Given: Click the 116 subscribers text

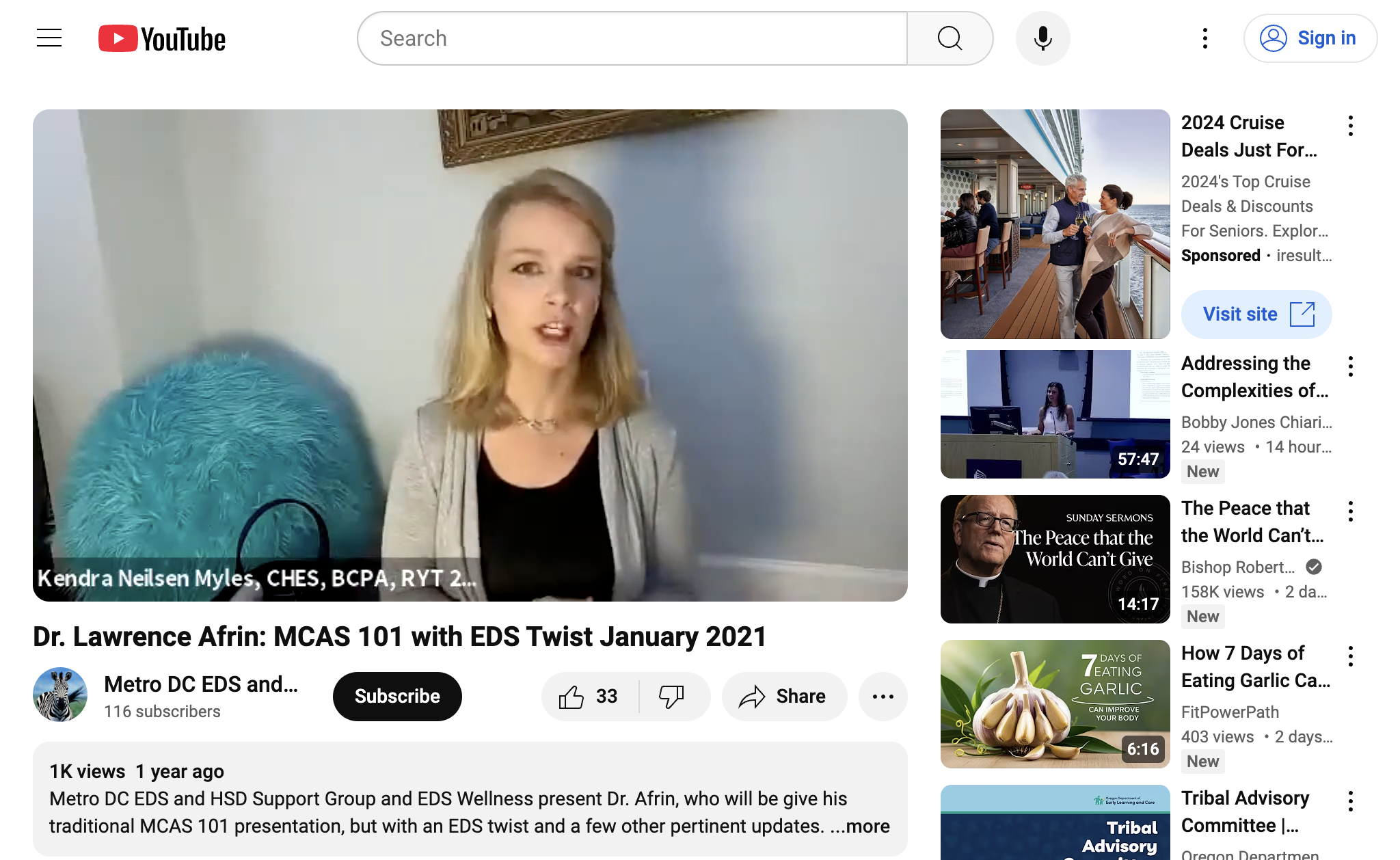Looking at the screenshot, I should click(x=162, y=712).
